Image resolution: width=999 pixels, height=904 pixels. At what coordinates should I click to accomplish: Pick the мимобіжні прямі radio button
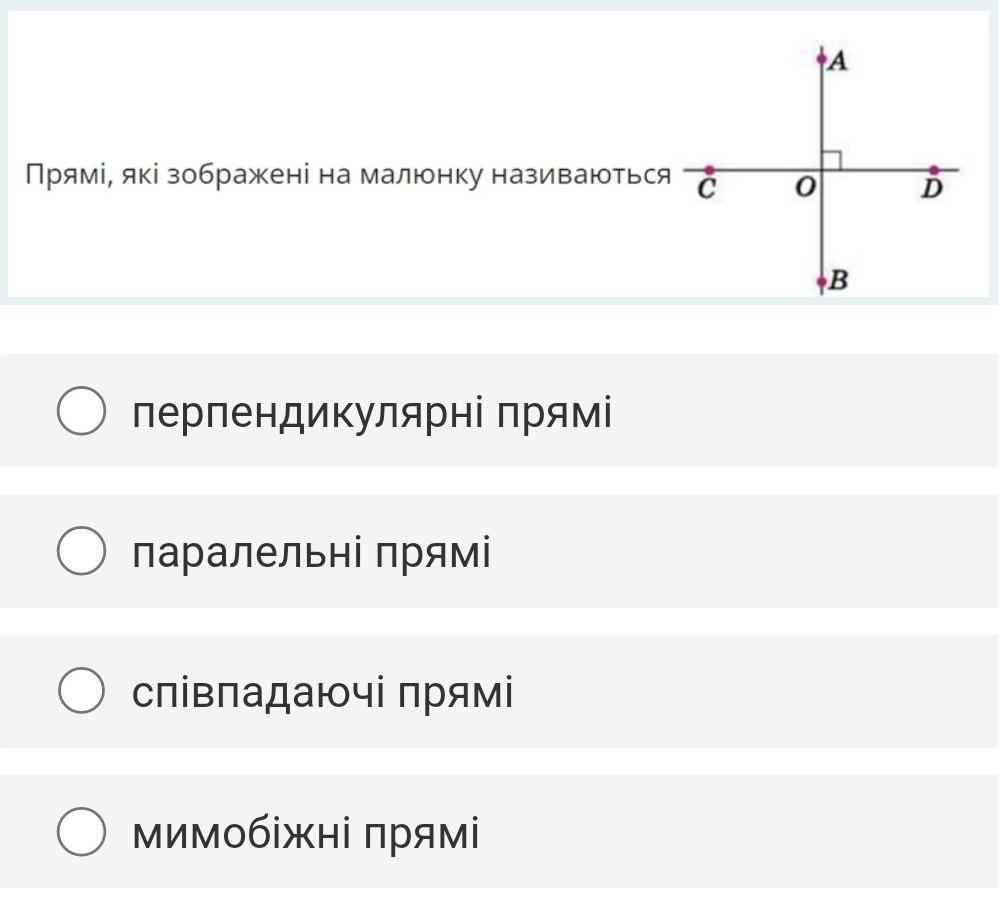click(81, 833)
